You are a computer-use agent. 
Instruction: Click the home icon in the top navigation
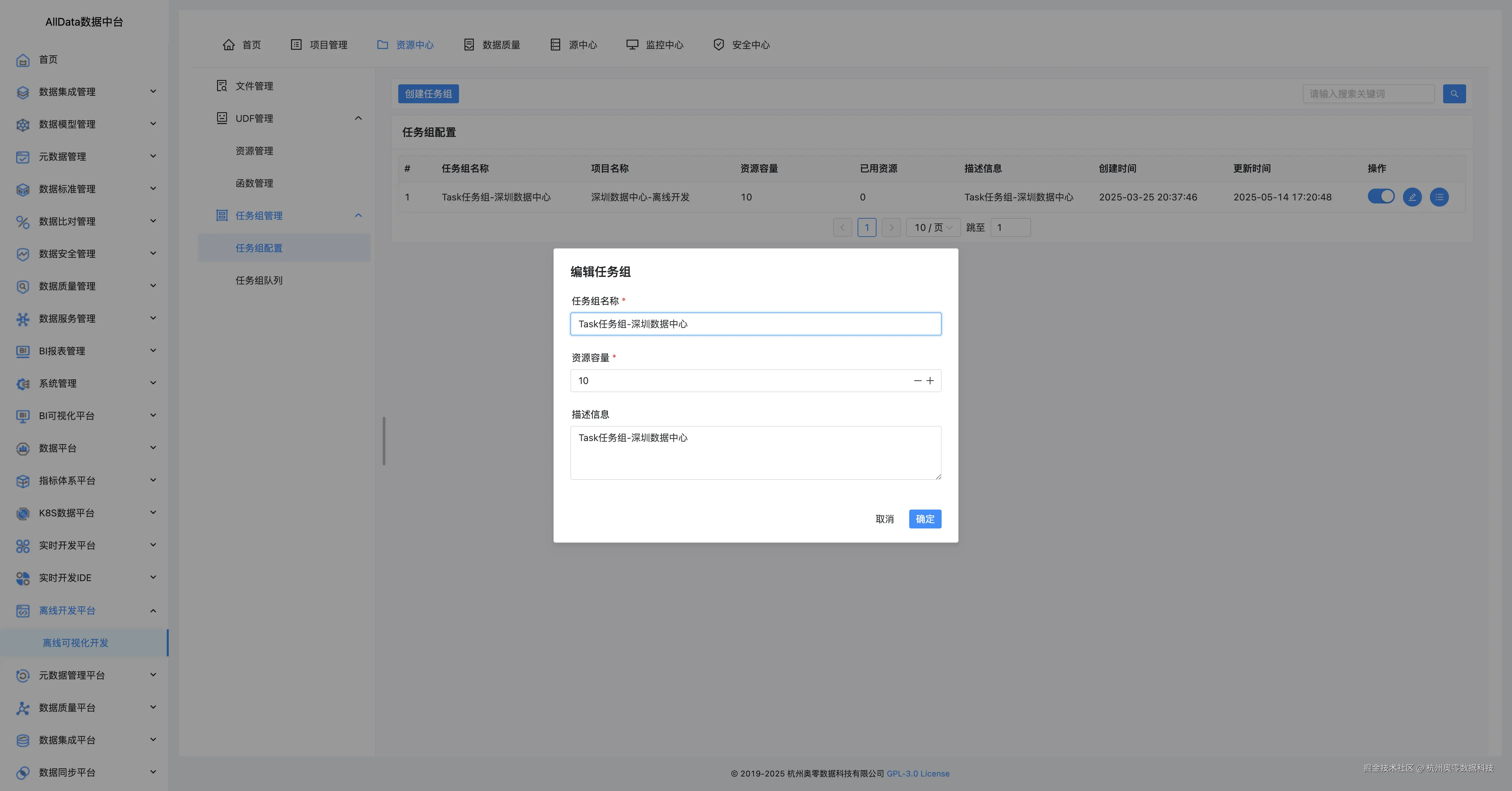[229, 45]
